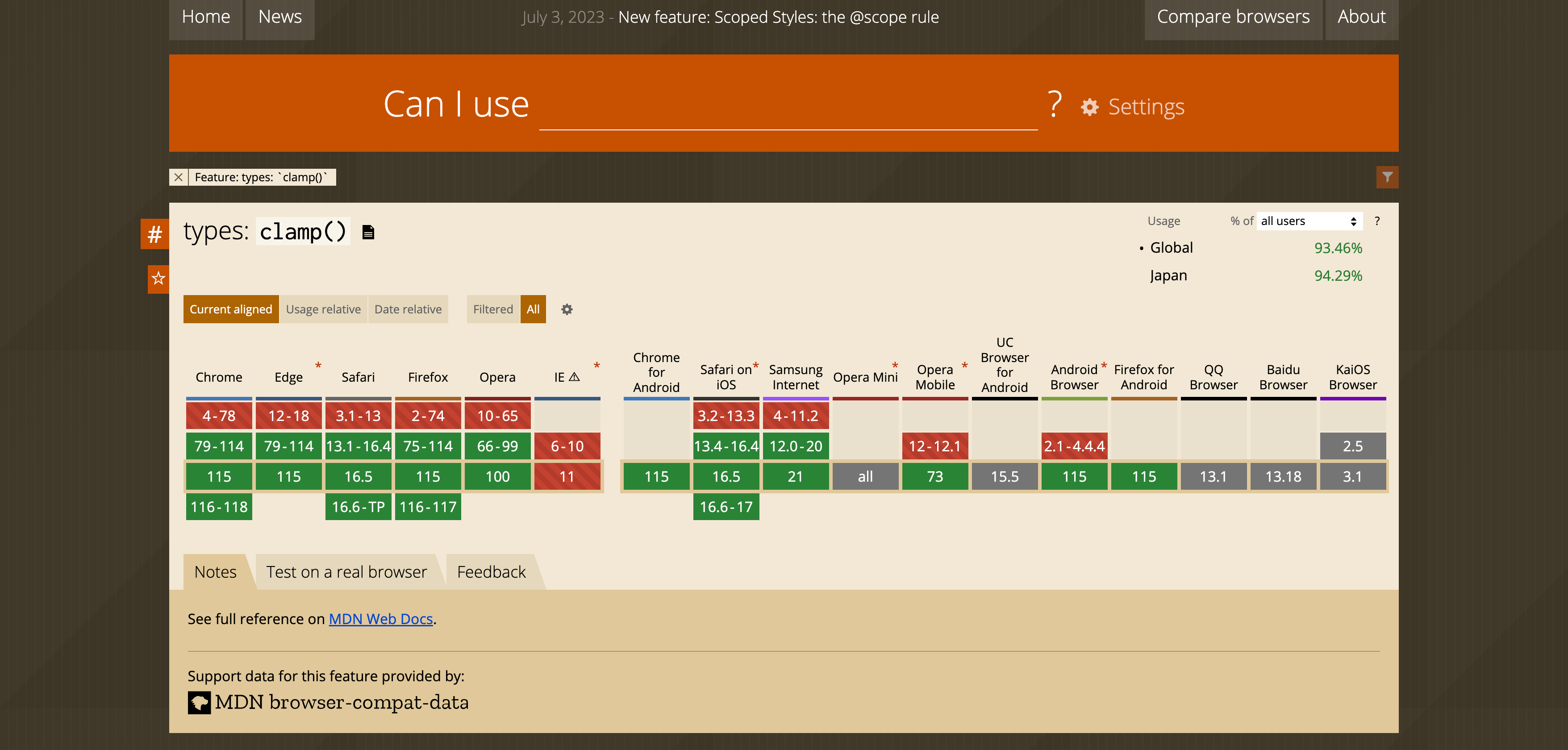Switch to Date relative view
Screen dimensions: 1568x750
pos(408,309)
